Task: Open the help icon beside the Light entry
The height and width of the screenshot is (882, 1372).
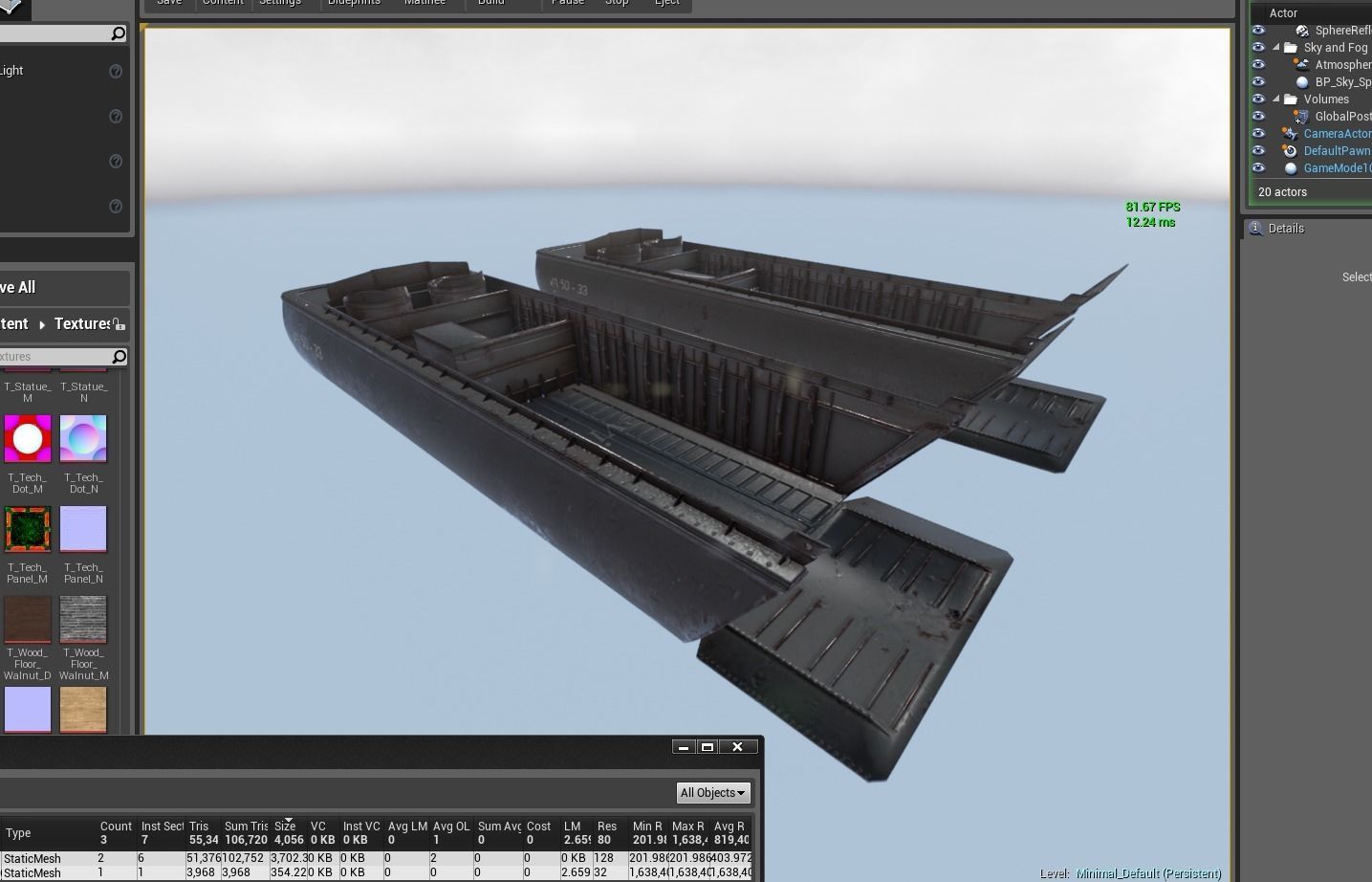Action: tap(116, 71)
